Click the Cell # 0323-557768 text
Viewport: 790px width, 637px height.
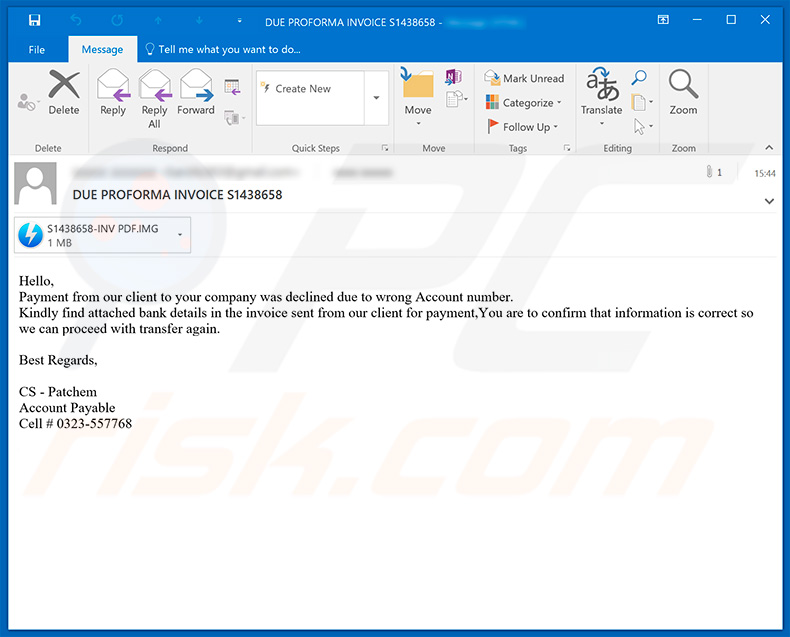coord(76,423)
